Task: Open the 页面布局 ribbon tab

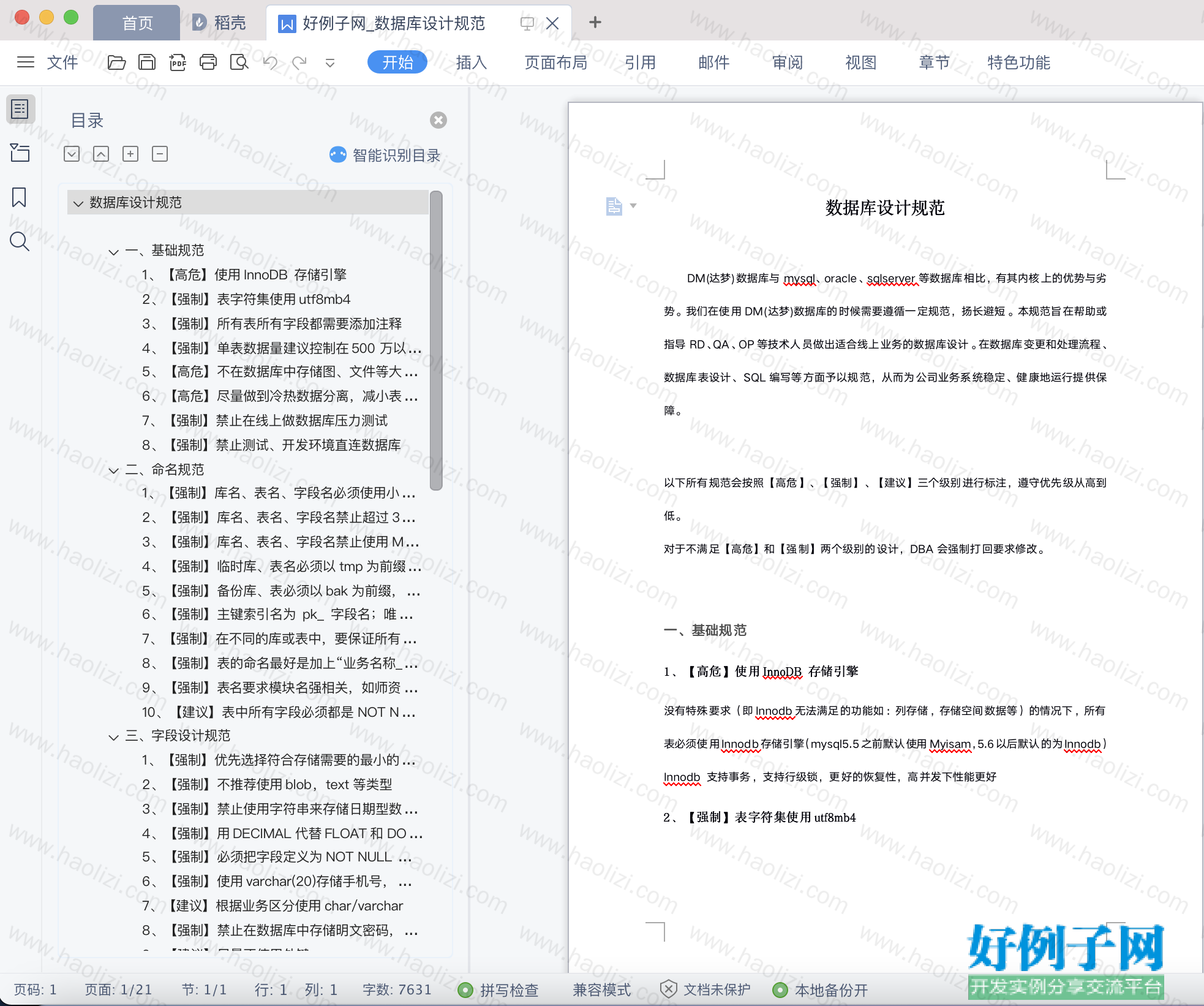Action: [x=556, y=62]
